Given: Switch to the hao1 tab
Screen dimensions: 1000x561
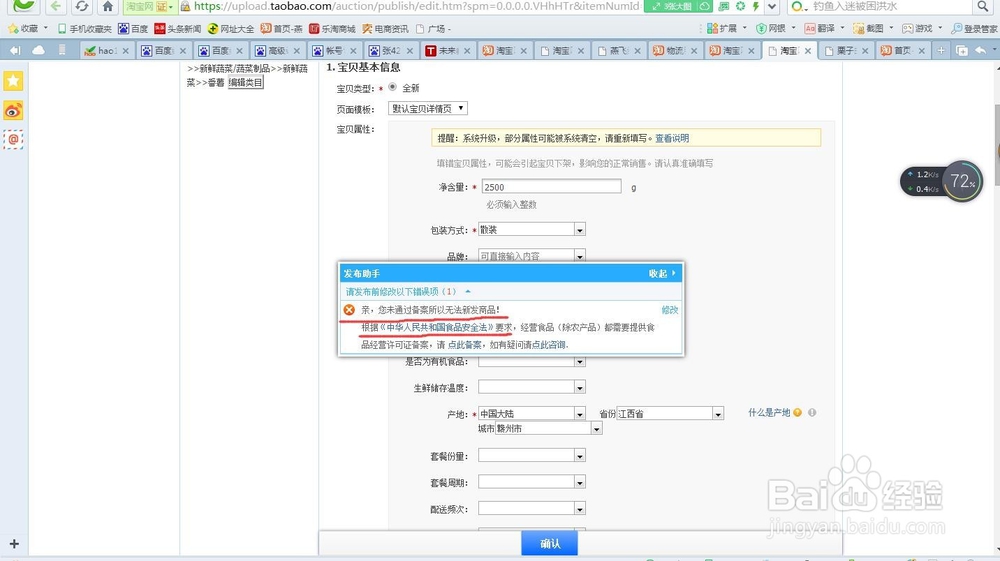Looking at the screenshot, I should 106,50.
